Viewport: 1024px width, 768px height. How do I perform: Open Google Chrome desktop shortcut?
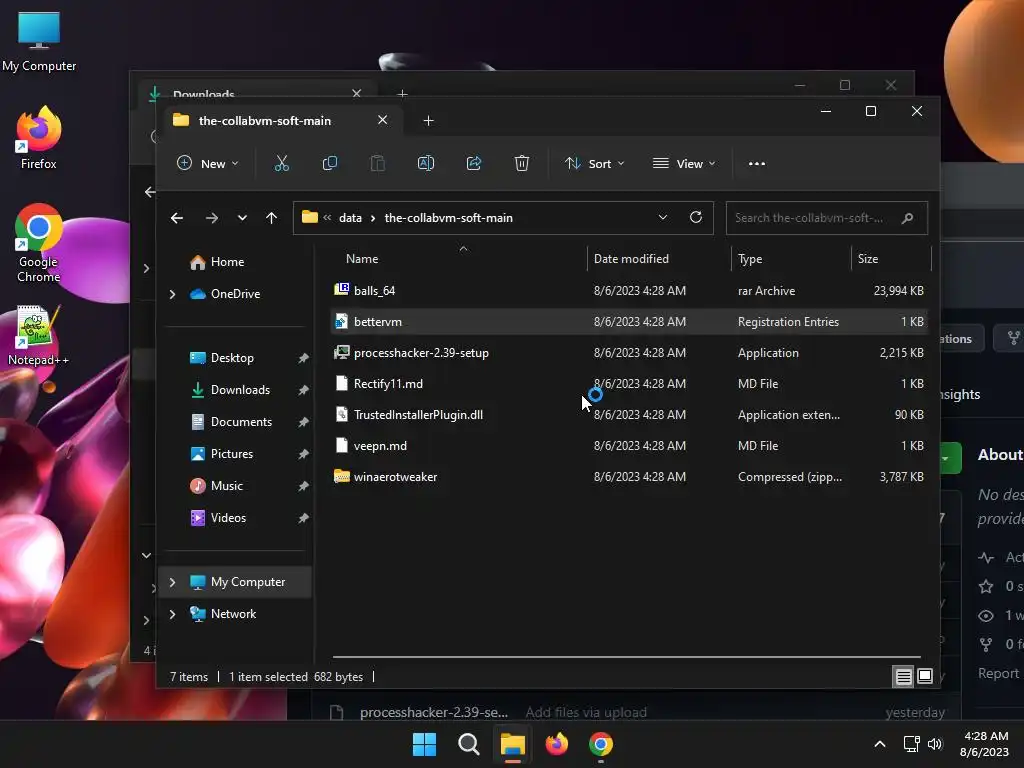coord(39,243)
